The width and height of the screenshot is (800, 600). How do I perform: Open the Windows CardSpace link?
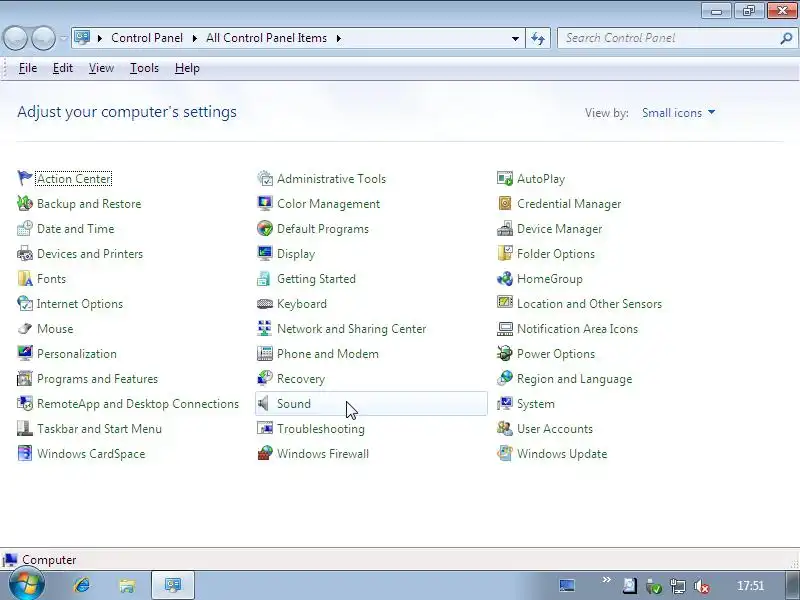91,454
